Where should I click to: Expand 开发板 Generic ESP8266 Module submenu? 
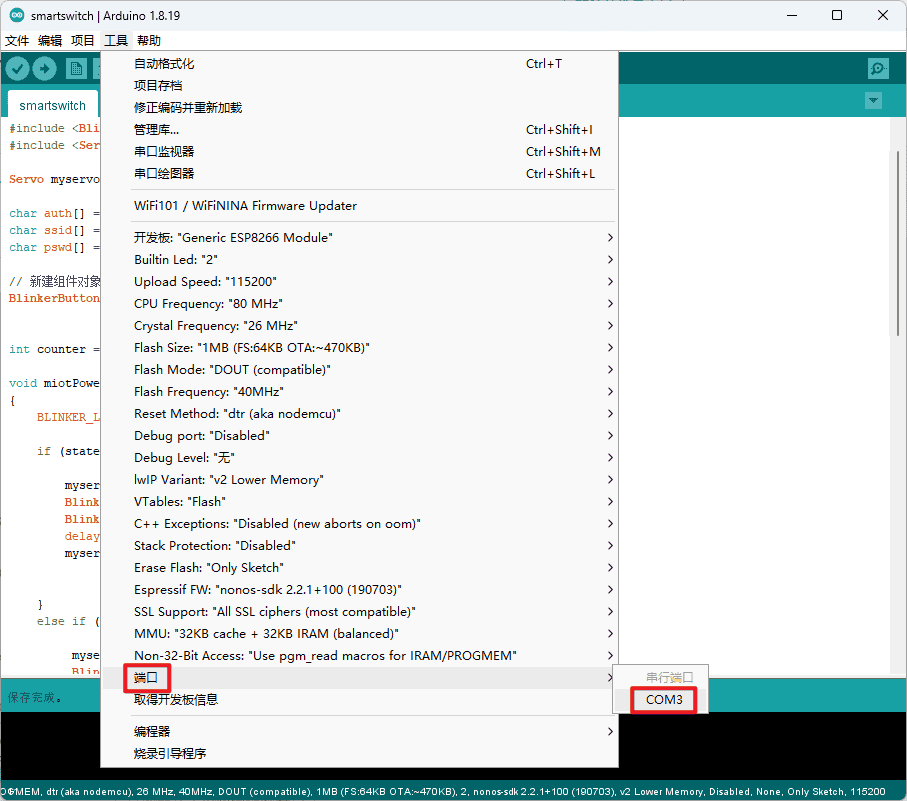pyautogui.click(x=359, y=238)
